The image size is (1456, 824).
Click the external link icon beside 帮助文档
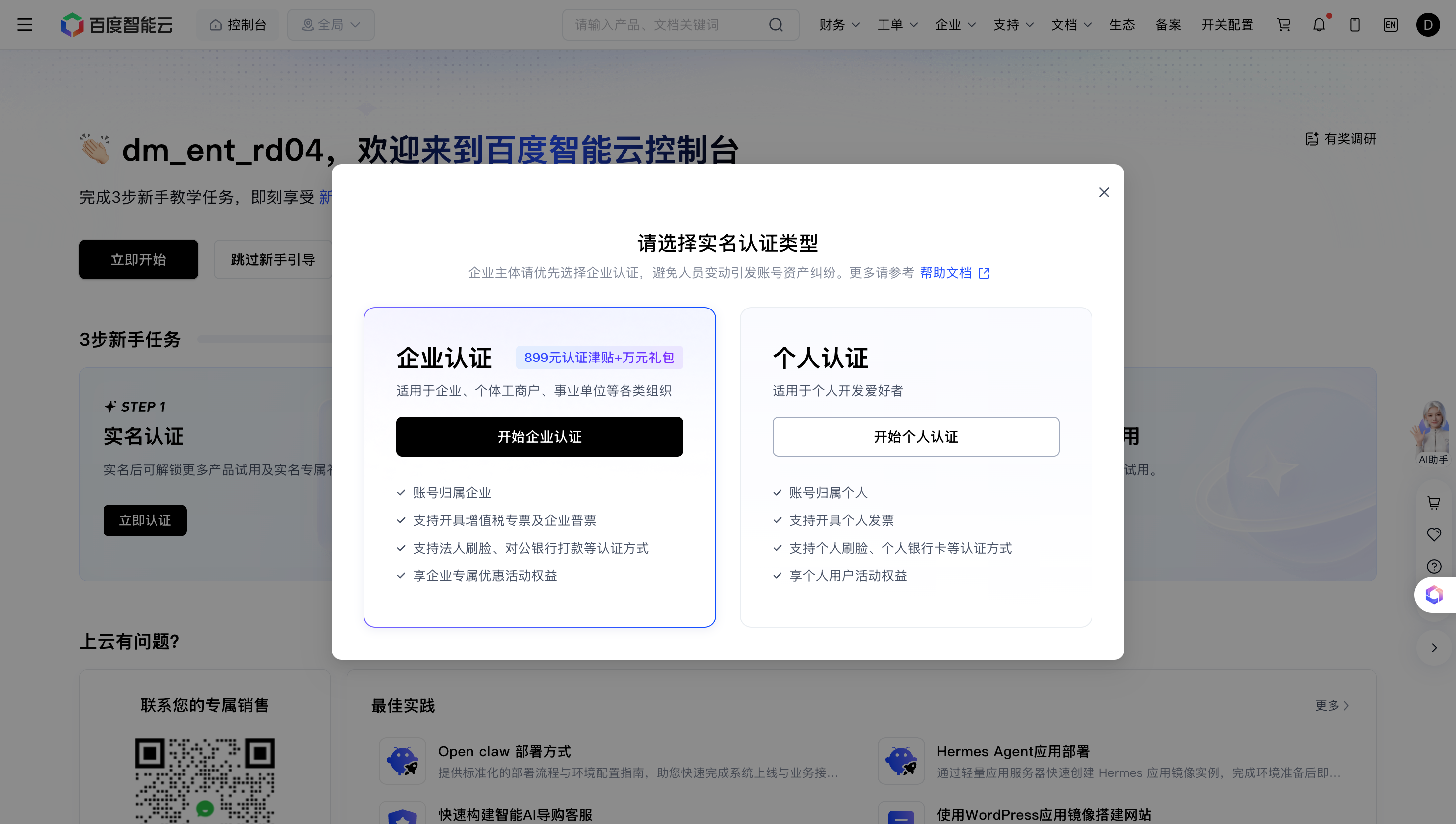(x=984, y=273)
